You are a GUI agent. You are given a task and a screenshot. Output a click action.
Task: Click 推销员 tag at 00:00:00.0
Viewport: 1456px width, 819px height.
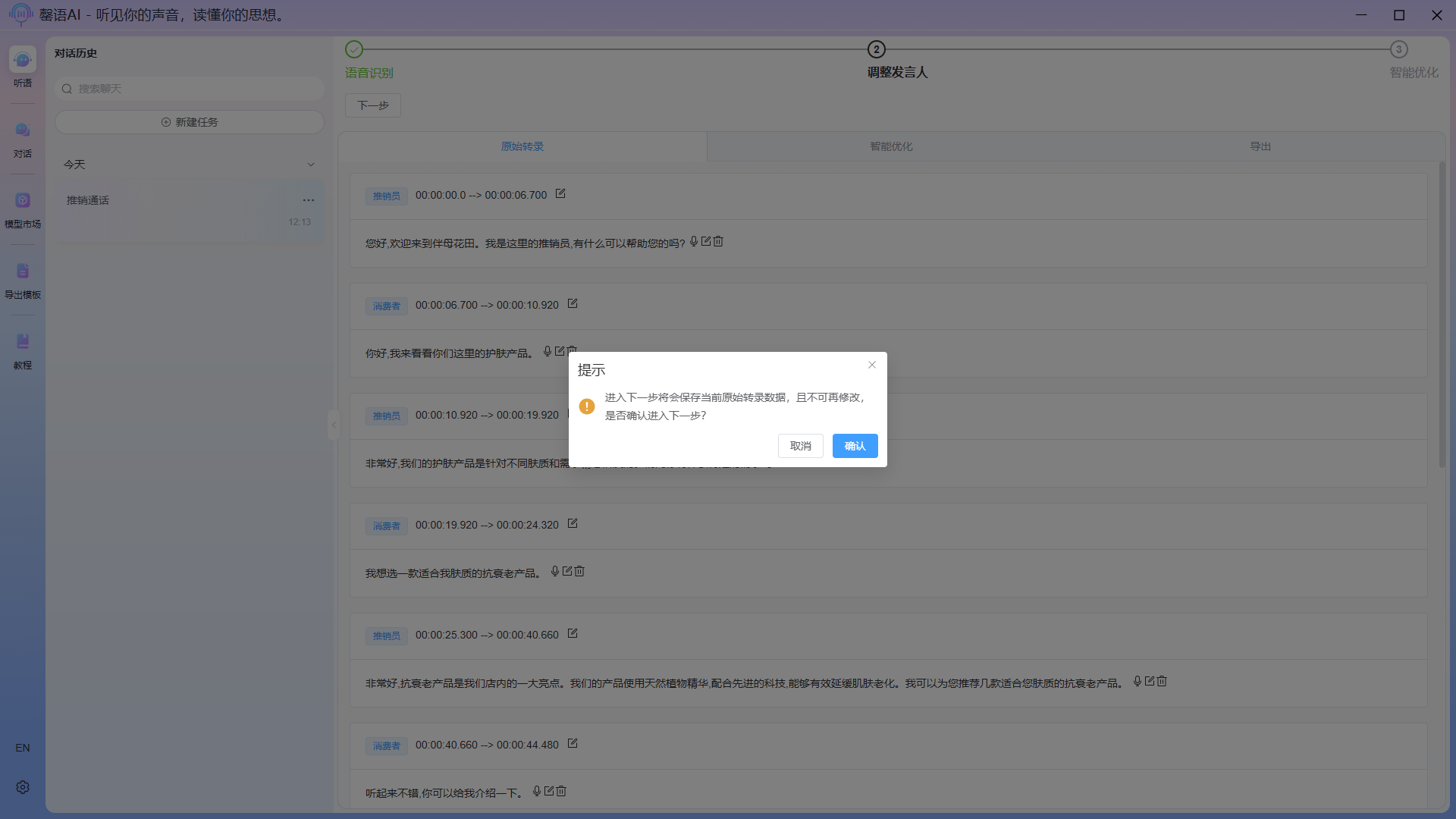pyautogui.click(x=387, y=196)
